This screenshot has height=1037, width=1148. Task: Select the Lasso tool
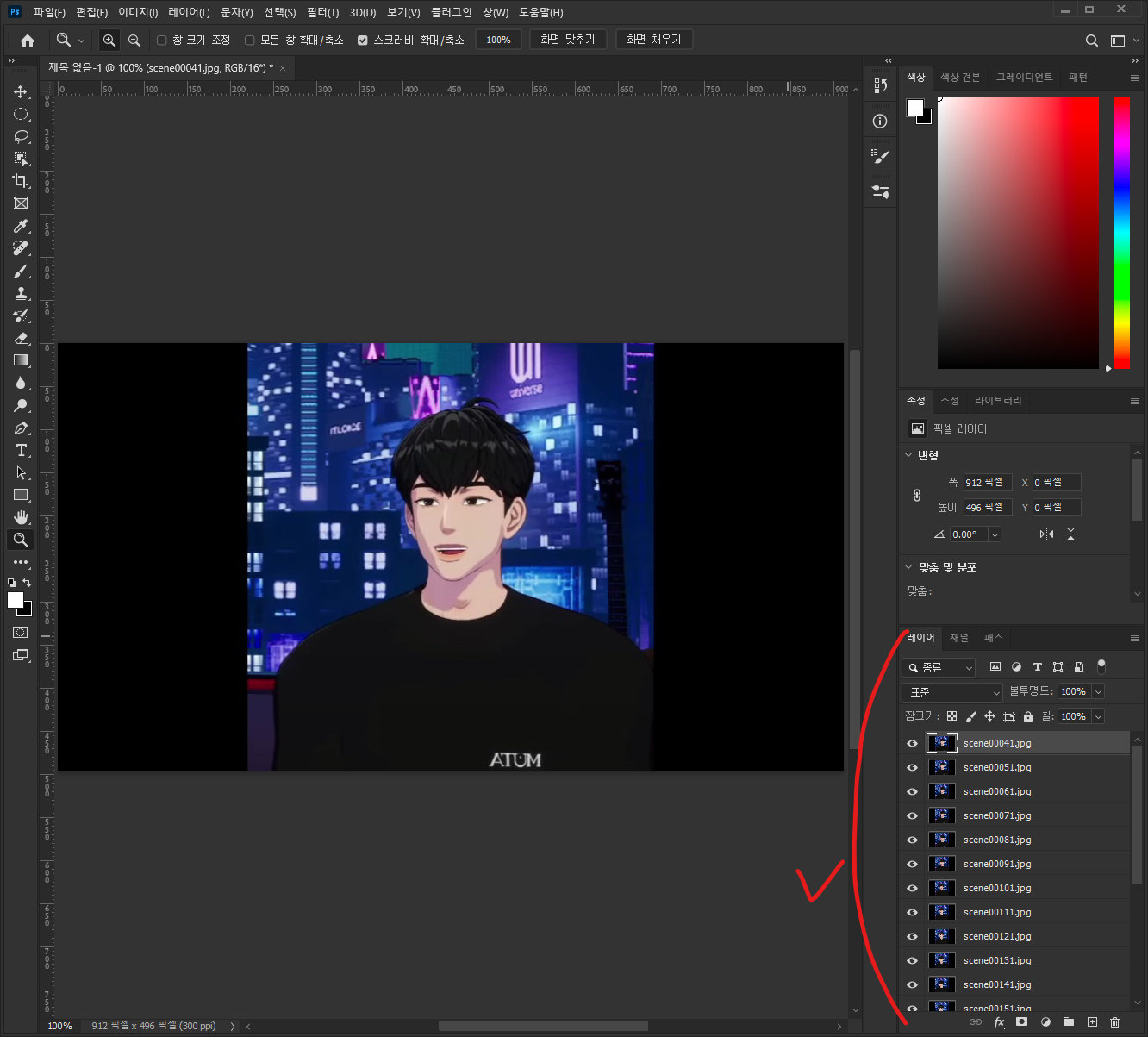[21, 136]
